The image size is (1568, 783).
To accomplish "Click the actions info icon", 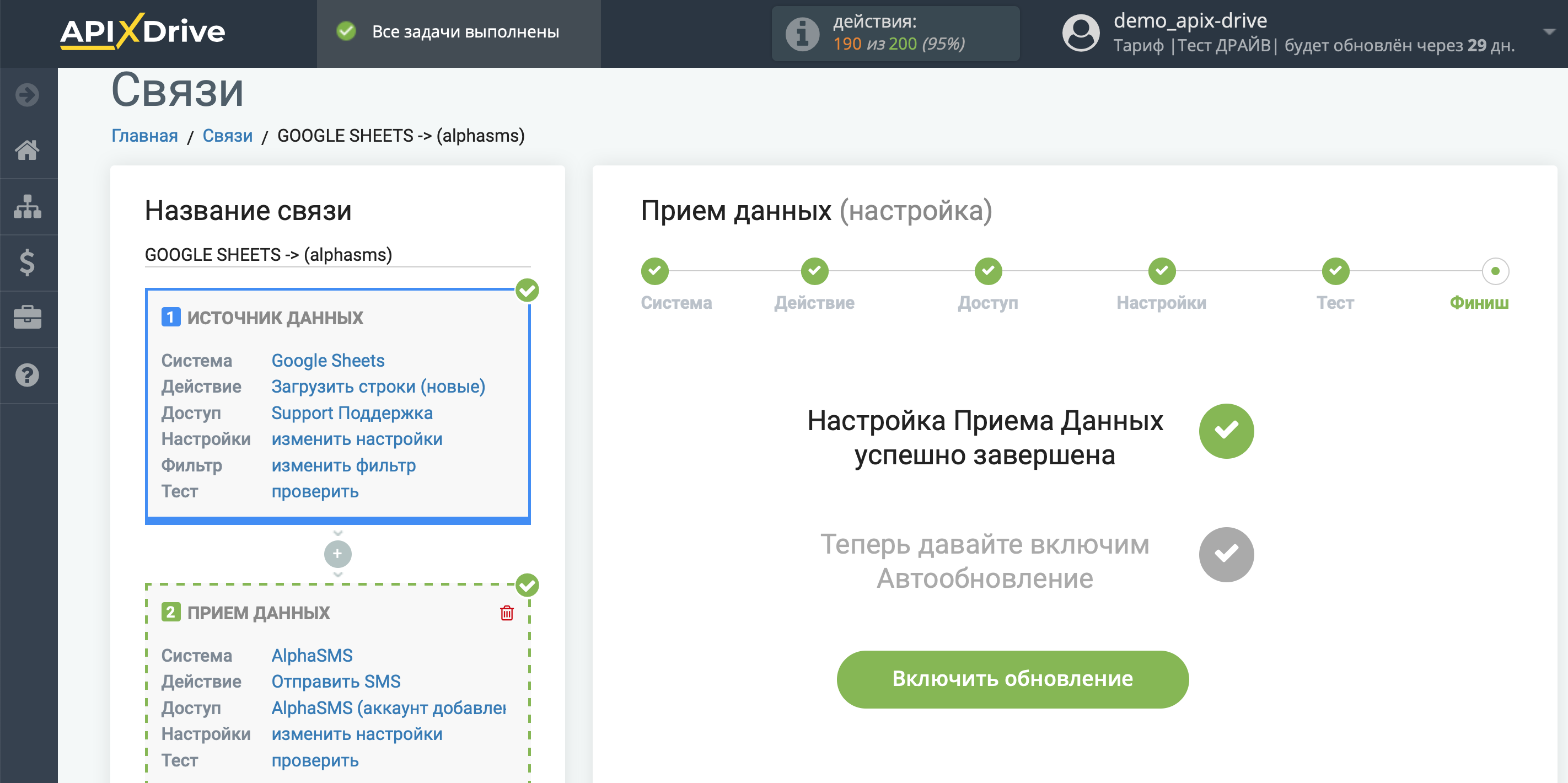I will click(x=802, y=34).
